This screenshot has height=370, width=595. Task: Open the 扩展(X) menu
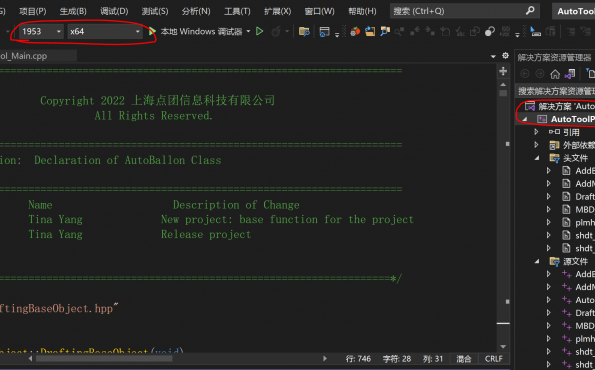point(278,11)
